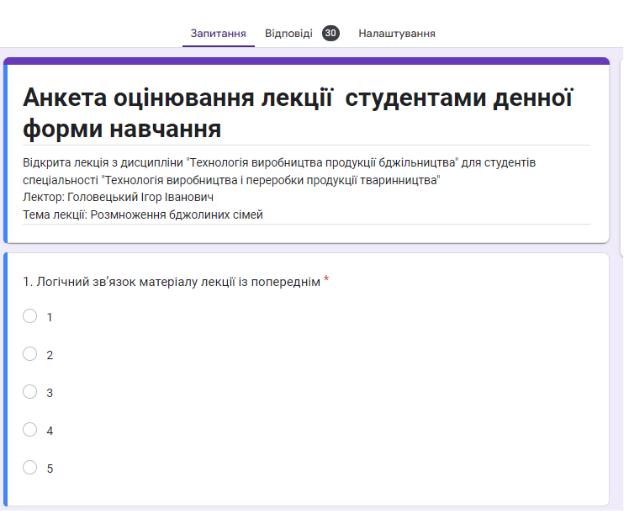Select radio option 3
This screenshot has width=624, height=511.
30,392
